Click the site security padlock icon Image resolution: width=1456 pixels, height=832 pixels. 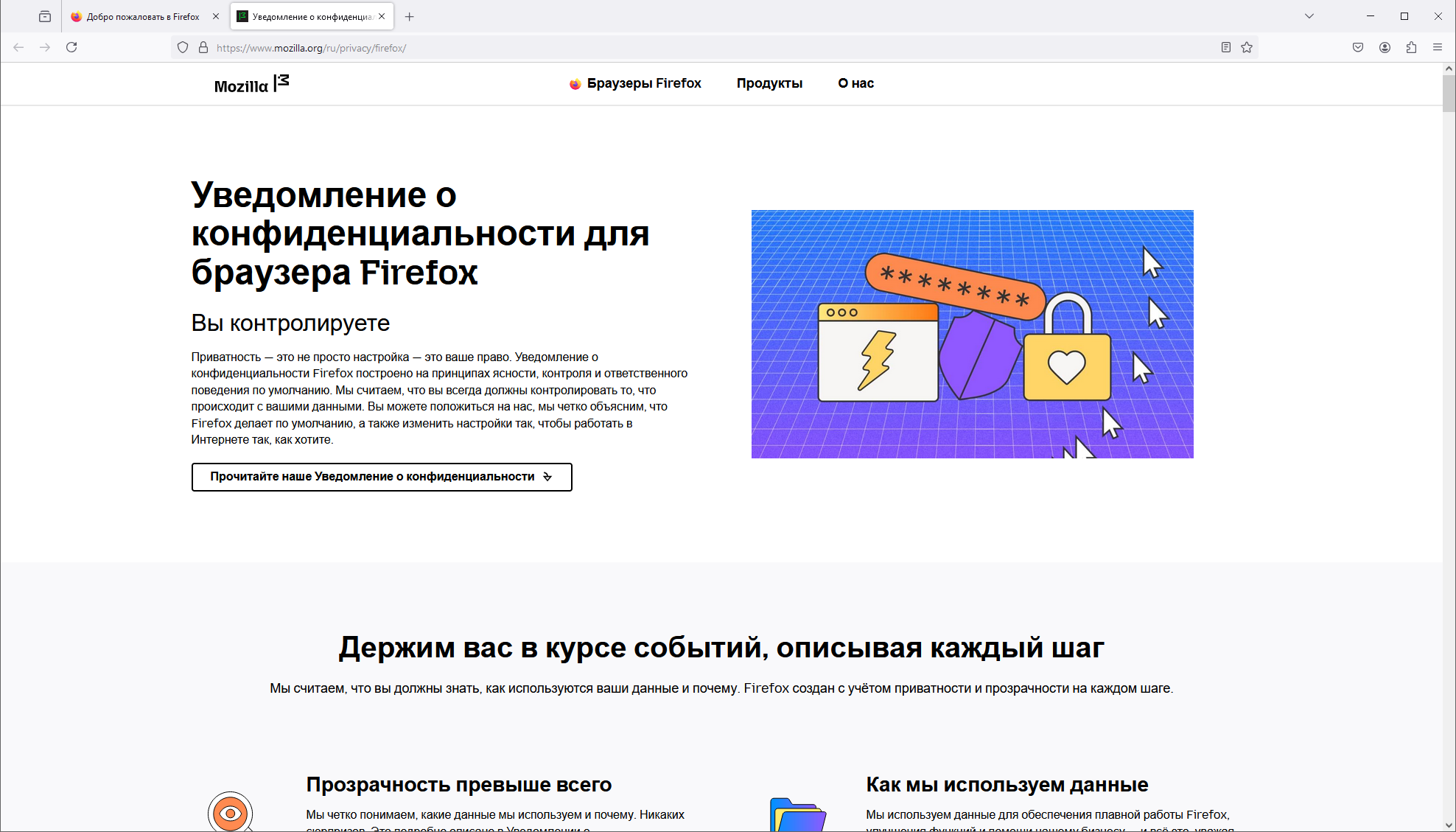pos(203,48)
